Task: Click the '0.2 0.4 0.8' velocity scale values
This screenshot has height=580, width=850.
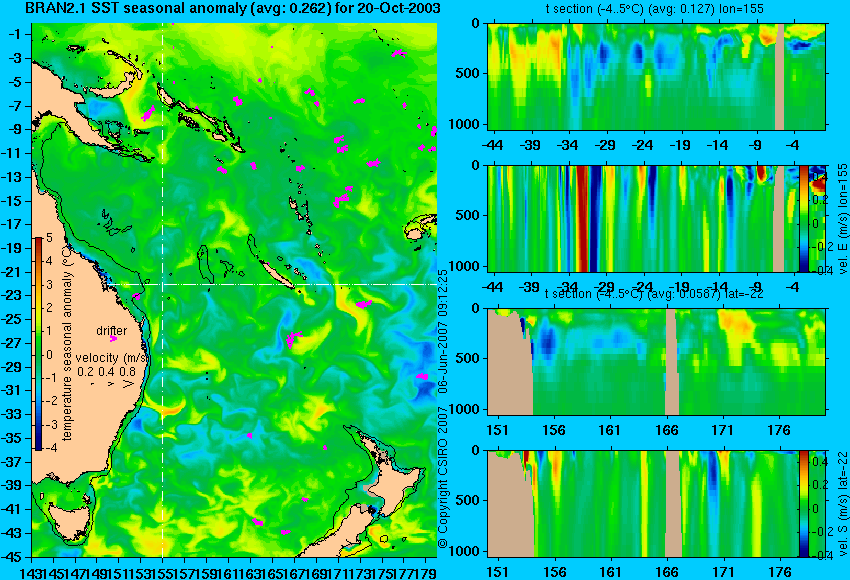Action: (x=106, y=371)
